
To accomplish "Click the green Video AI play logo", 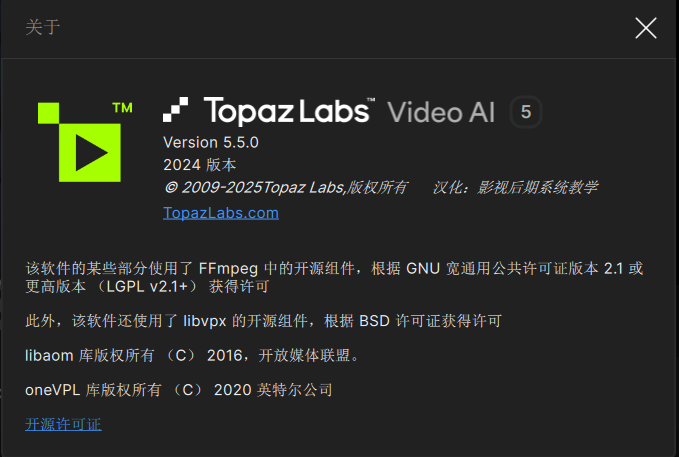I will pos(85,142).
